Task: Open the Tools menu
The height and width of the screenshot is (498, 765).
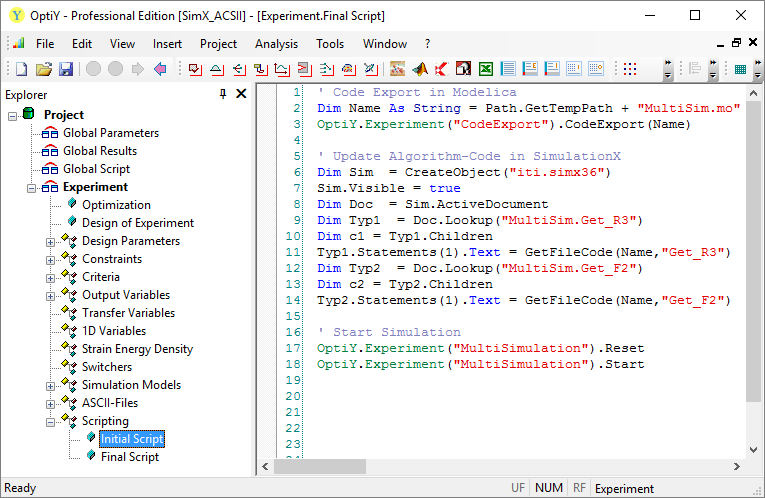Action: coord(330,44)
